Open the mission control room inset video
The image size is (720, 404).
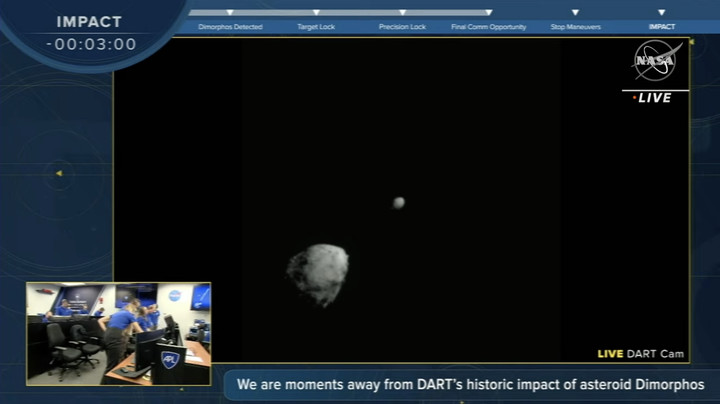point(118,333)
